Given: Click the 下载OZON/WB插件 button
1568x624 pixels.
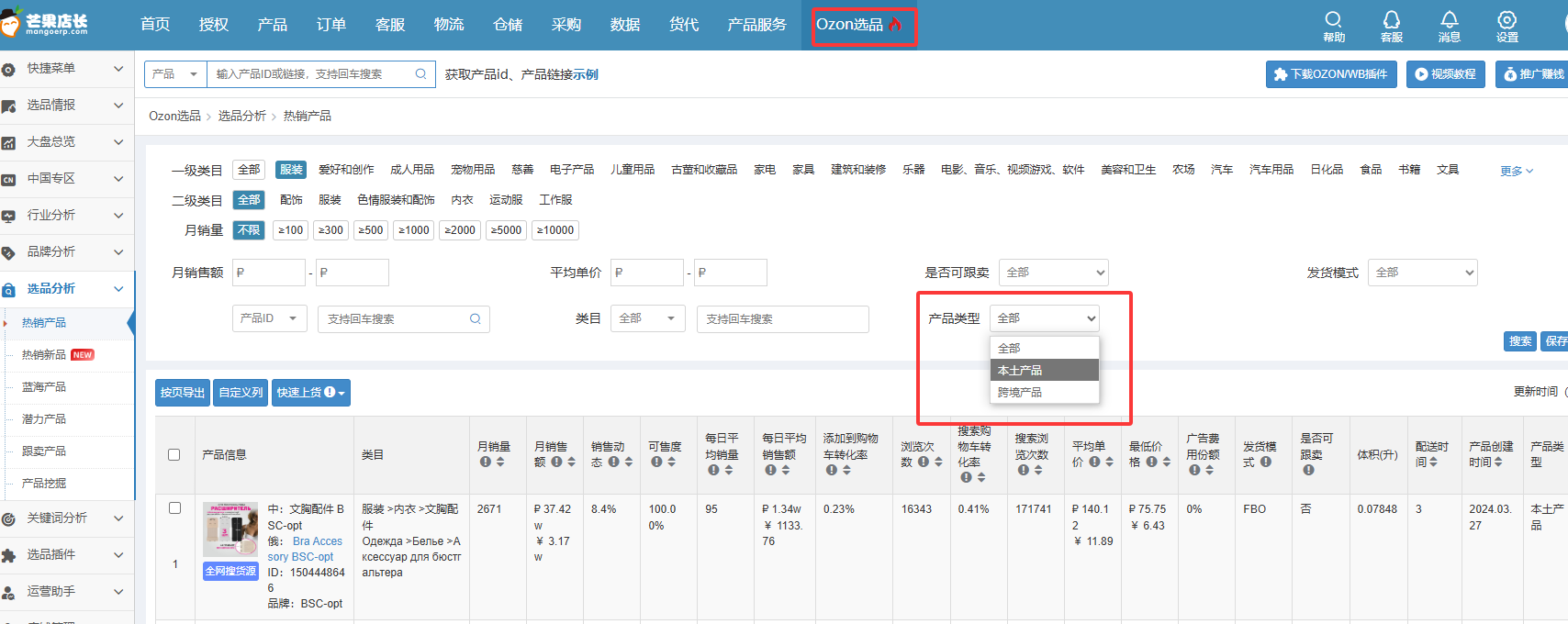Looking at the screenshot, I should click(x=1331, y=74).
